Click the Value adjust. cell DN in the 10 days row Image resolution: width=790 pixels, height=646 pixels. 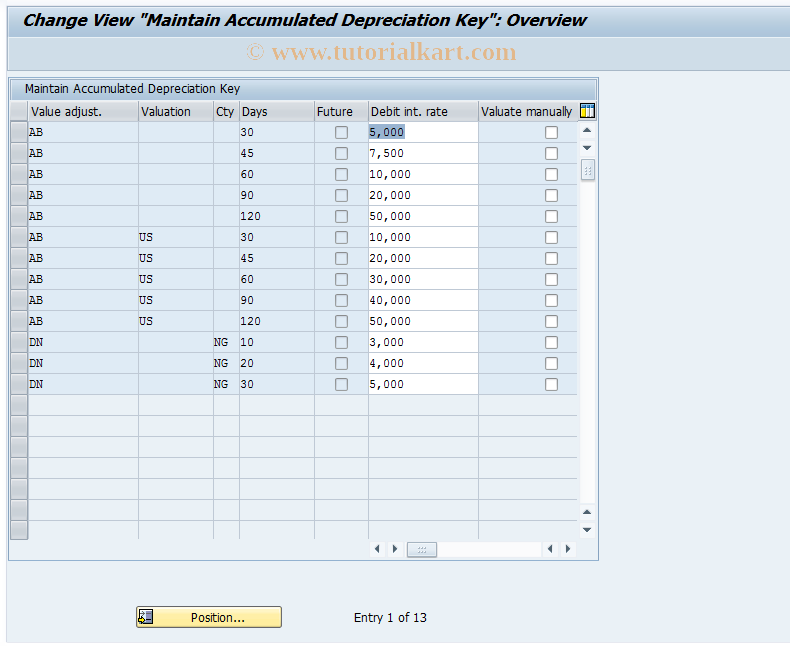tap(83, 343)
